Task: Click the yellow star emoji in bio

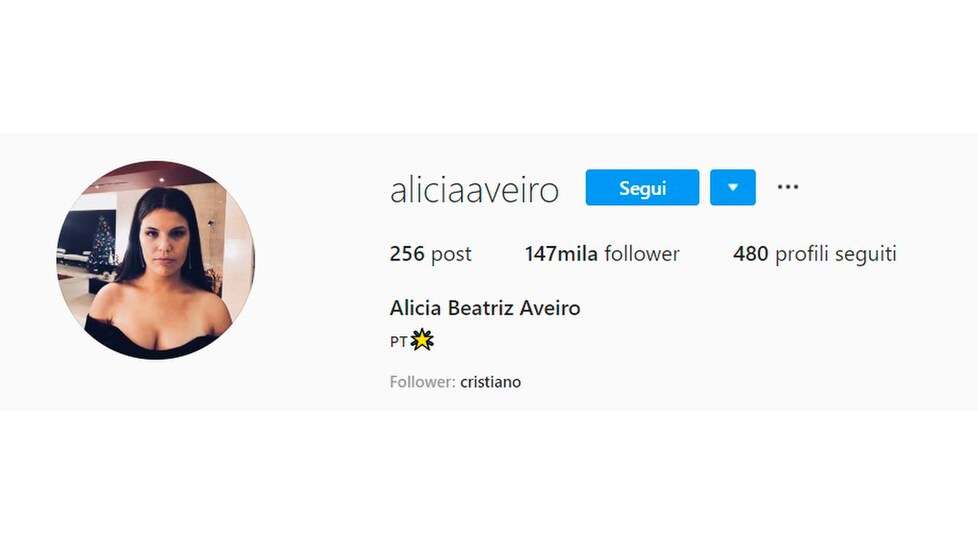Action: click(422, 340)
